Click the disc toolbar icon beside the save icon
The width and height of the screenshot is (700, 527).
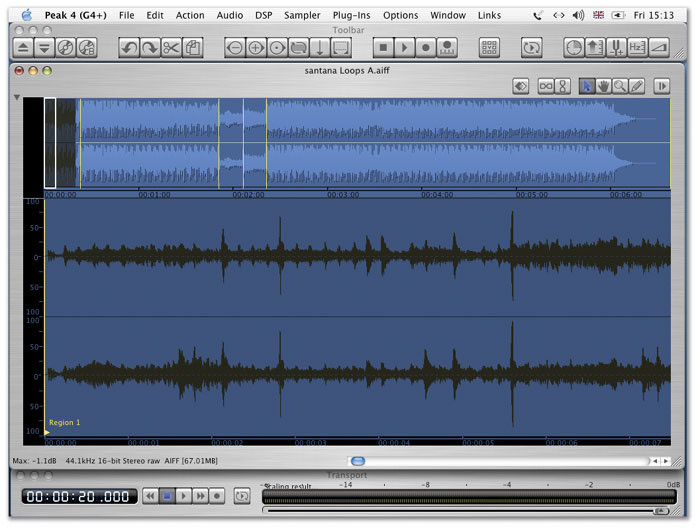pos(66,48)
